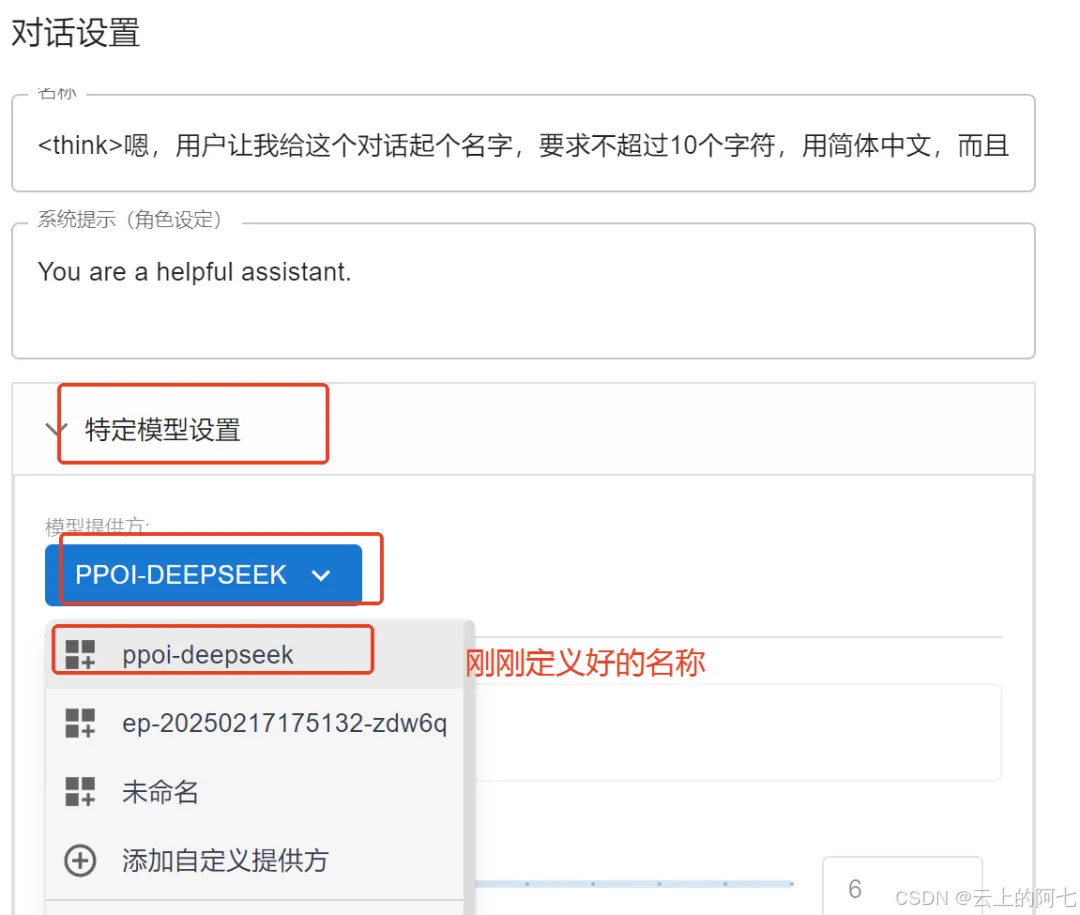The image size is (1080, 915).
Task: Collapse the 特定模型设置 section chevron
Action: coord(55,429)
